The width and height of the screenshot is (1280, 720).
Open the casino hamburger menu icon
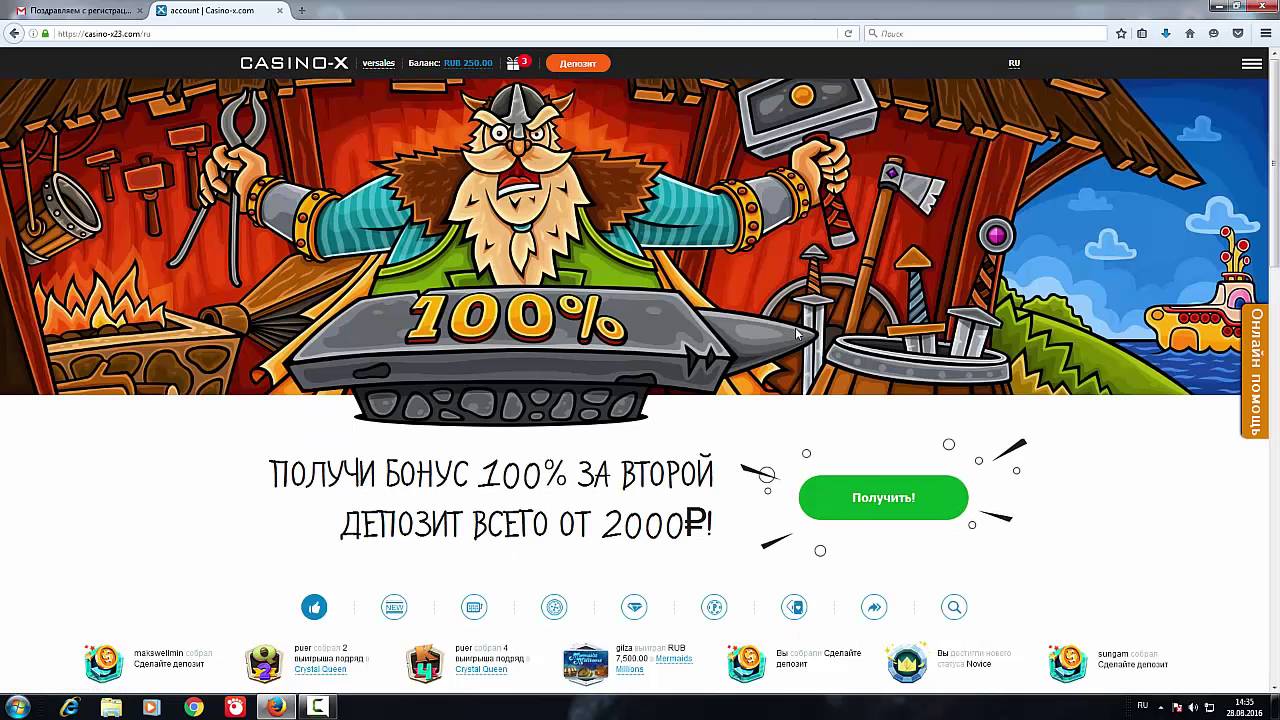tap(1251, 63)
